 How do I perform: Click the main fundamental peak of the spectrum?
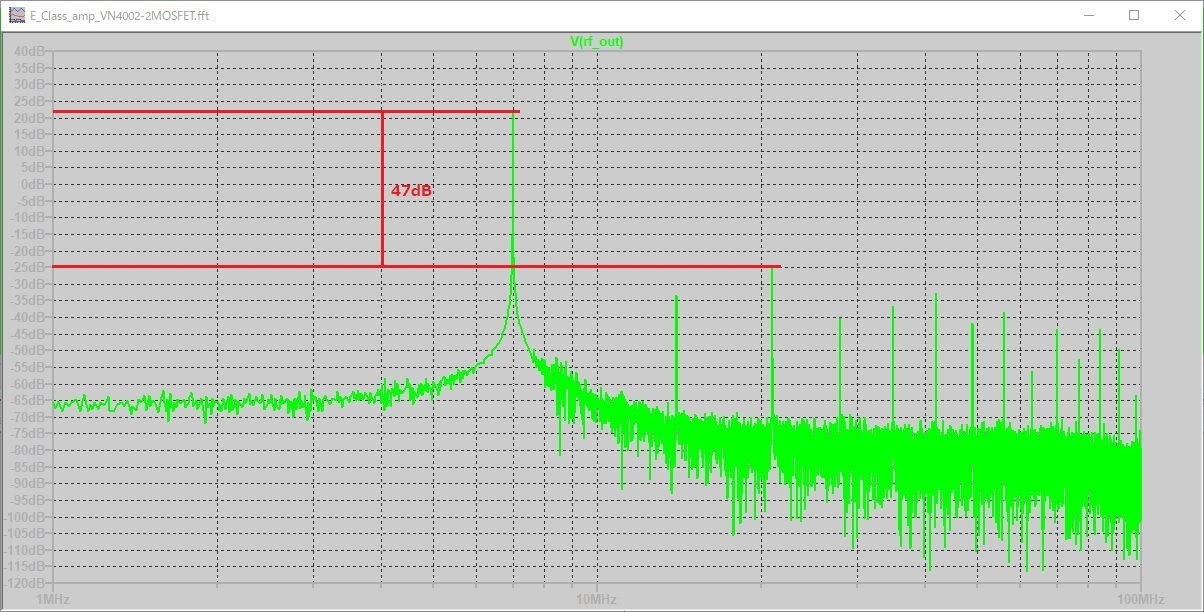pyautogui.click(x=515, y=150)
